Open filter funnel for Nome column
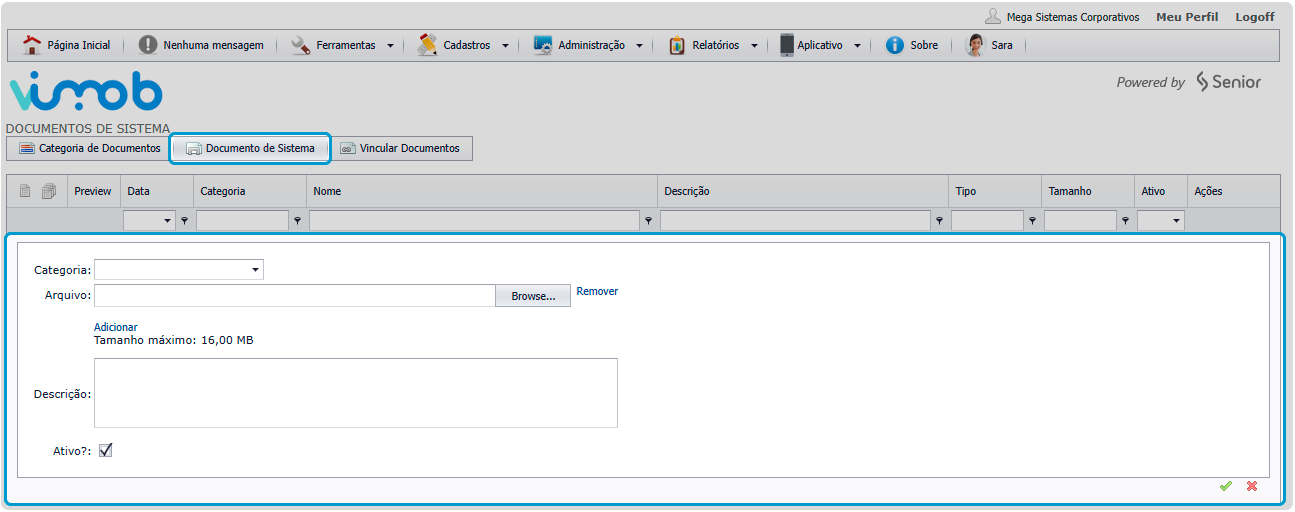1295x512 pixels. (x=648, y=221)
